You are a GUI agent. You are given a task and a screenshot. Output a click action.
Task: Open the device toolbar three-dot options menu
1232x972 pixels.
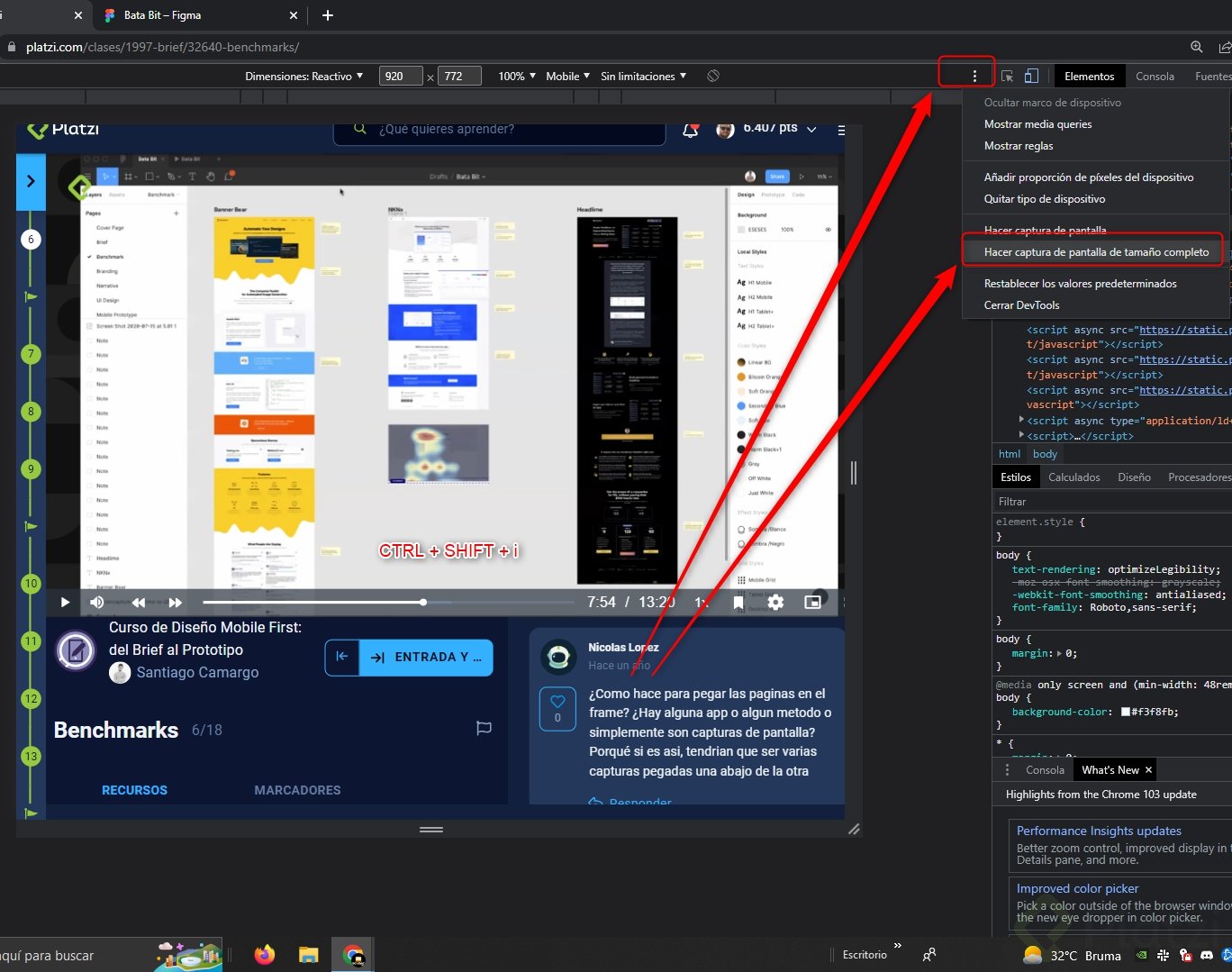(974, 77)
